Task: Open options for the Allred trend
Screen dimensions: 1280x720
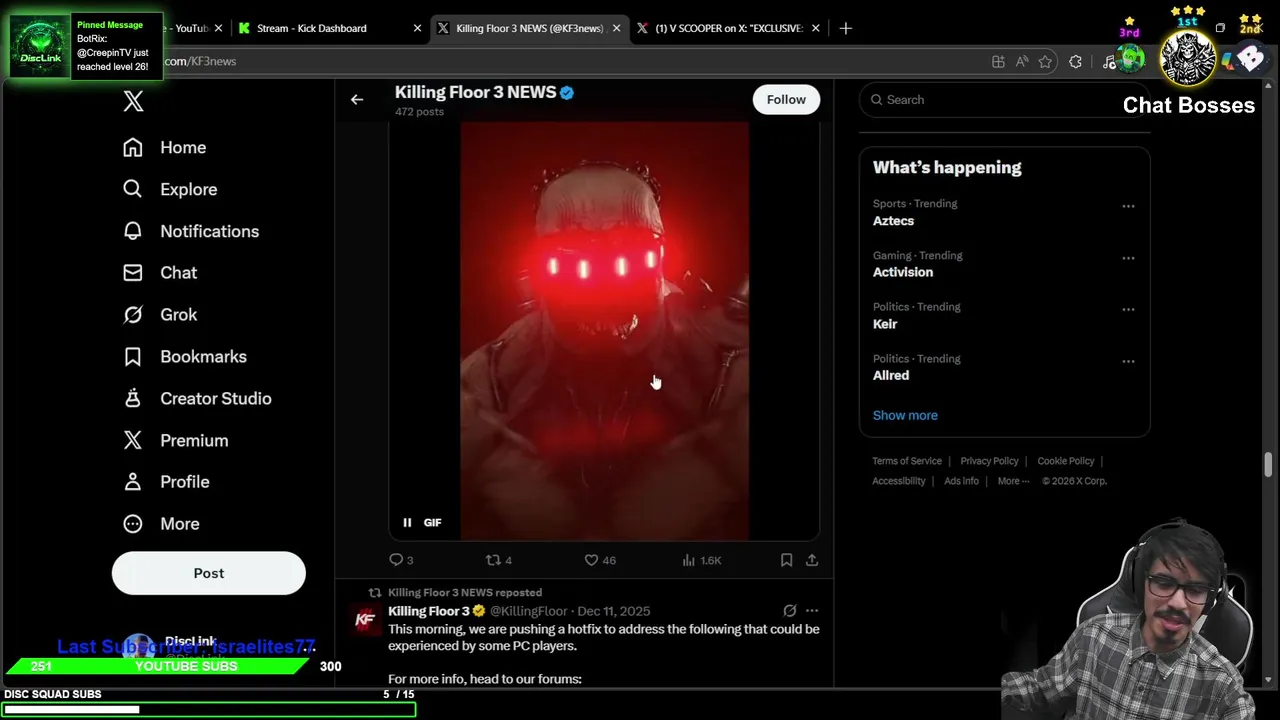Action: coord(1128,361)
